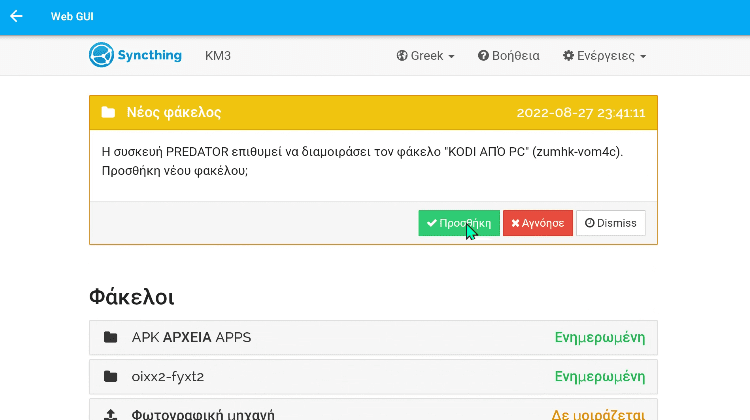750x420 pixels.
Task: Open the Greek language dropdown
Action: [x=425, y=56]
